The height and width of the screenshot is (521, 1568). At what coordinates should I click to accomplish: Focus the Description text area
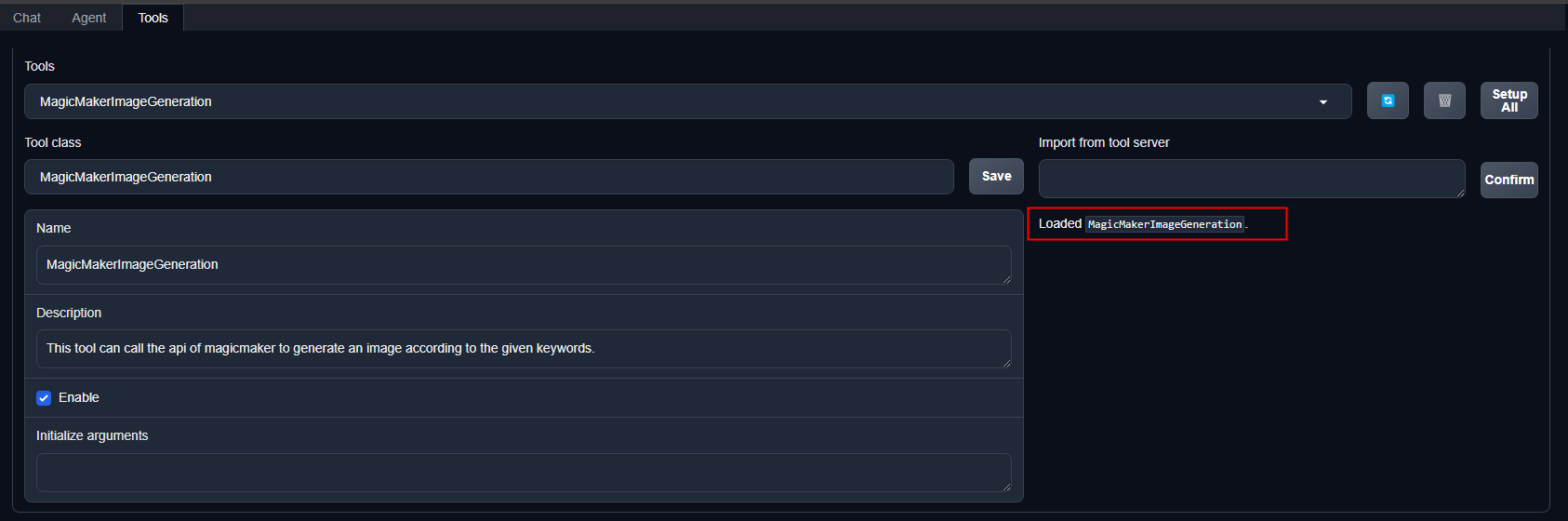click(524, 349)
